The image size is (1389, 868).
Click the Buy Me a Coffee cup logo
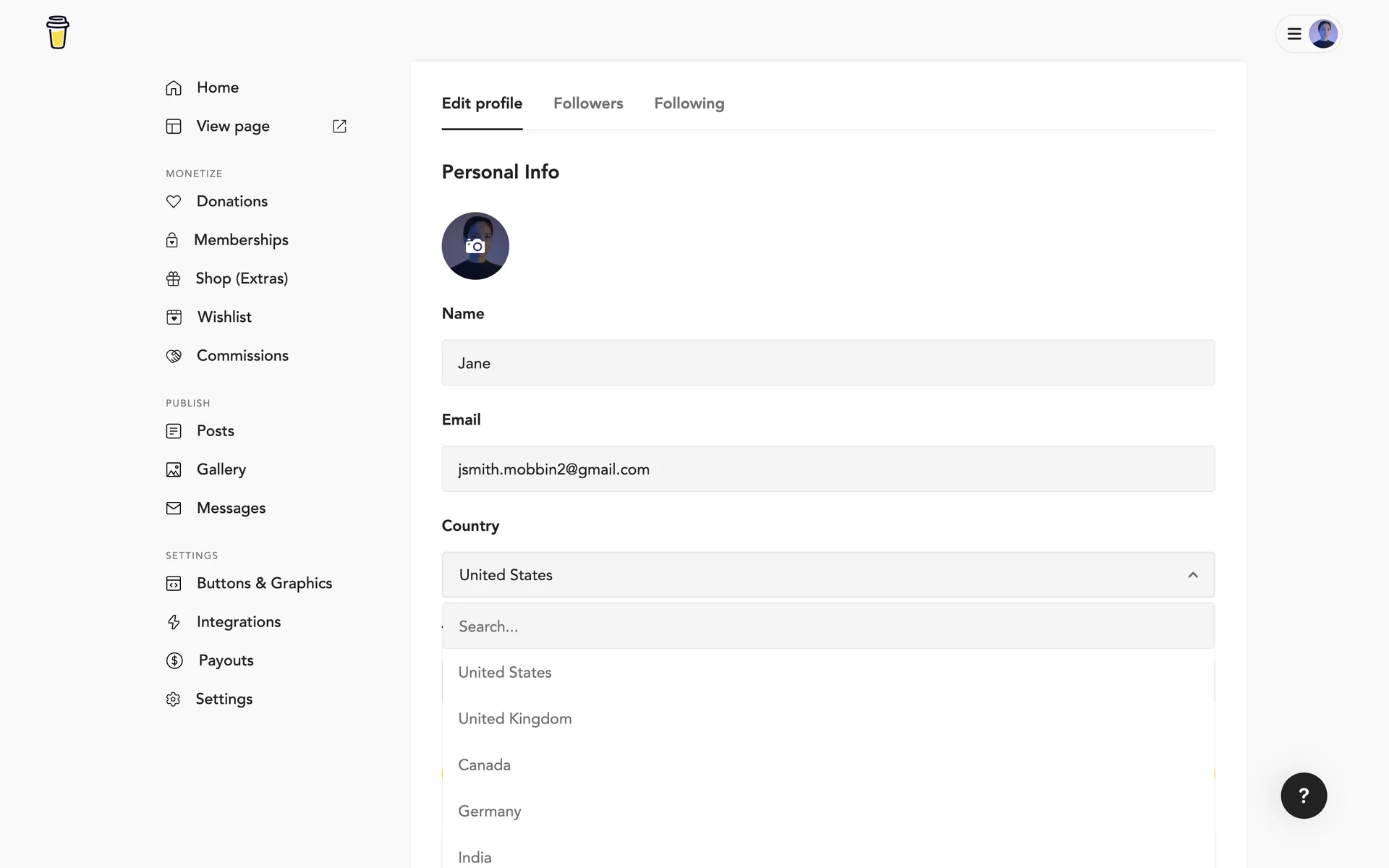coord(58,33)
